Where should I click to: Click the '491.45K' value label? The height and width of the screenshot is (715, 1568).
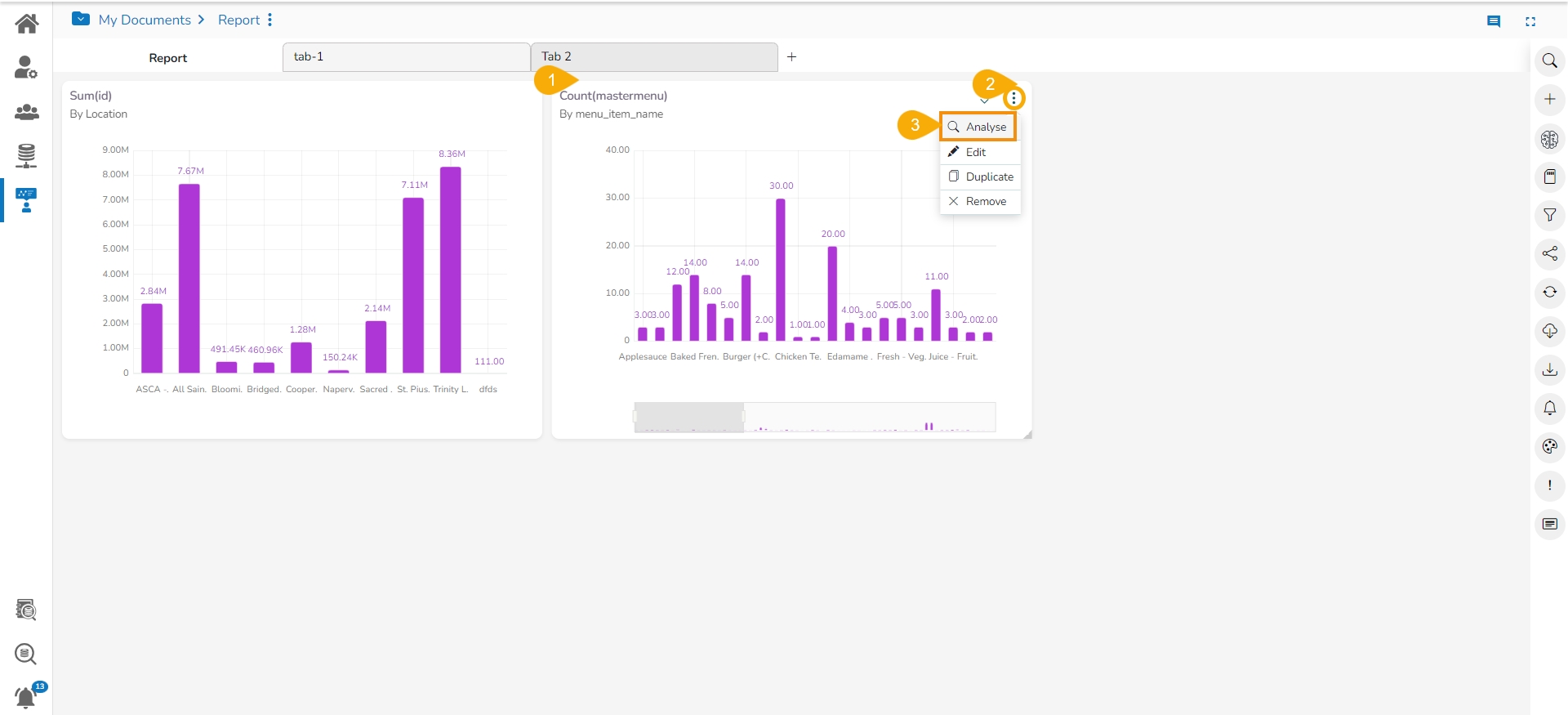pos(228,349)
